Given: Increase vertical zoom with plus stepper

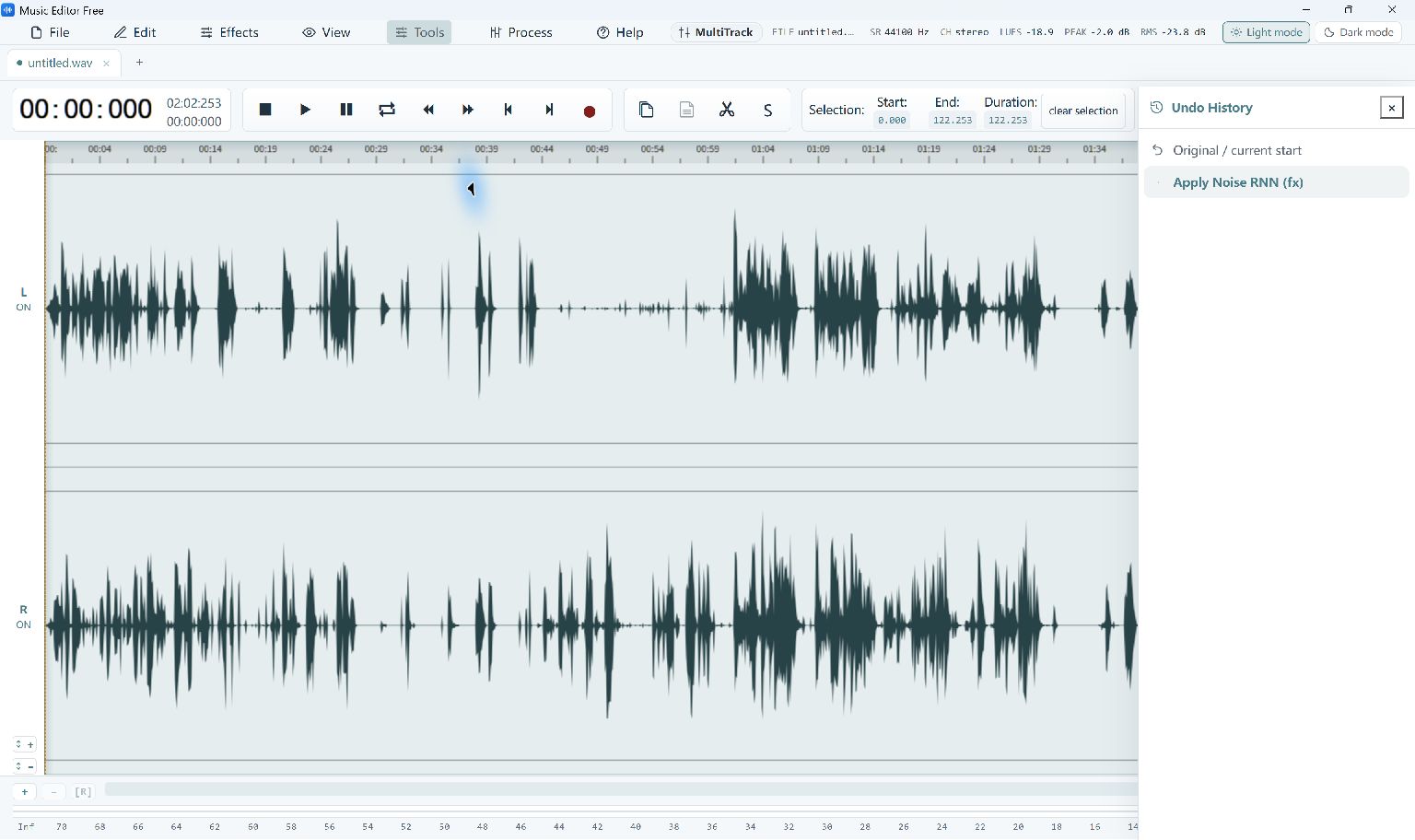Looking at the screenshot, I should pyautogui.click(x=25, y=744).
